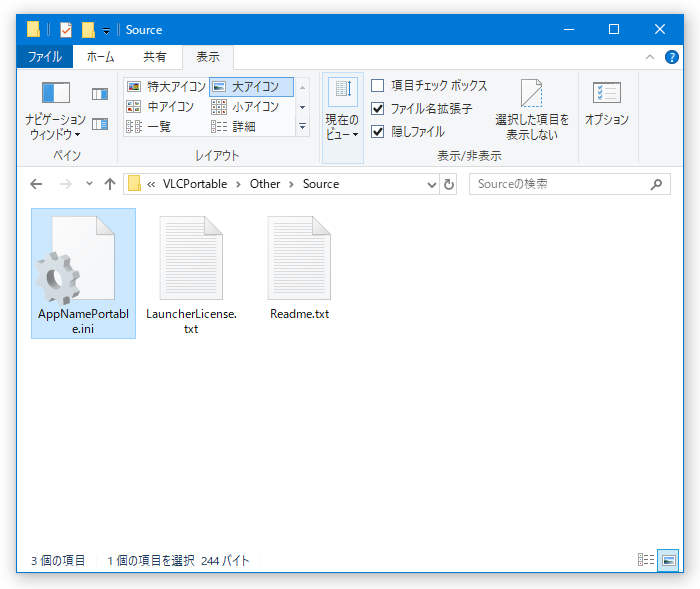Switch to ホーム ribbon tab

[x=100, y=57]
